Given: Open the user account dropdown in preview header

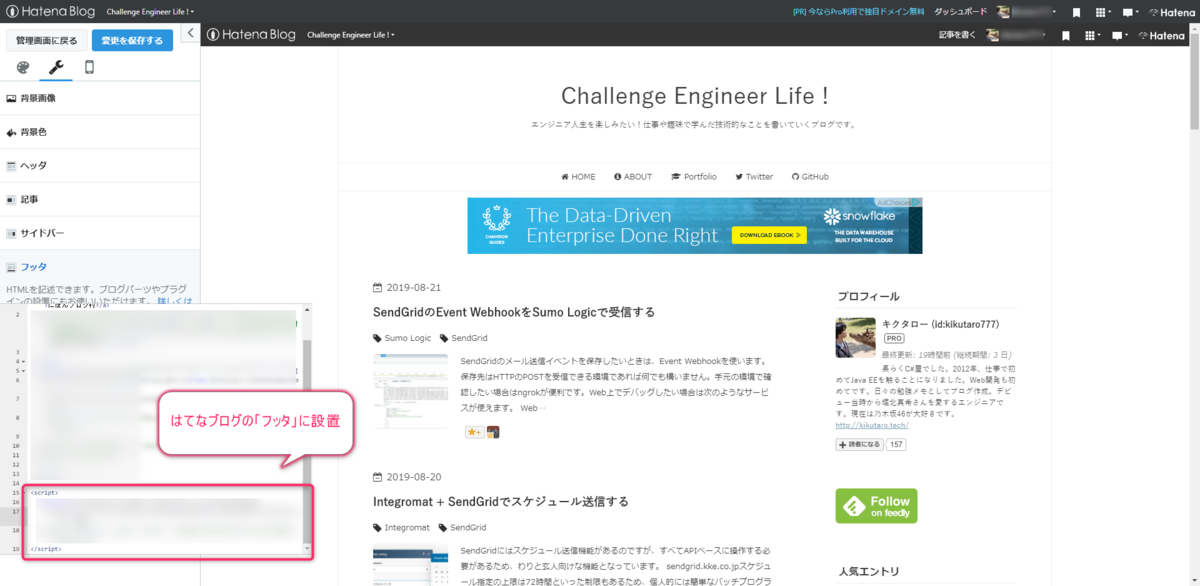Looking at the screenshot, I should (x=1017, y=35).
